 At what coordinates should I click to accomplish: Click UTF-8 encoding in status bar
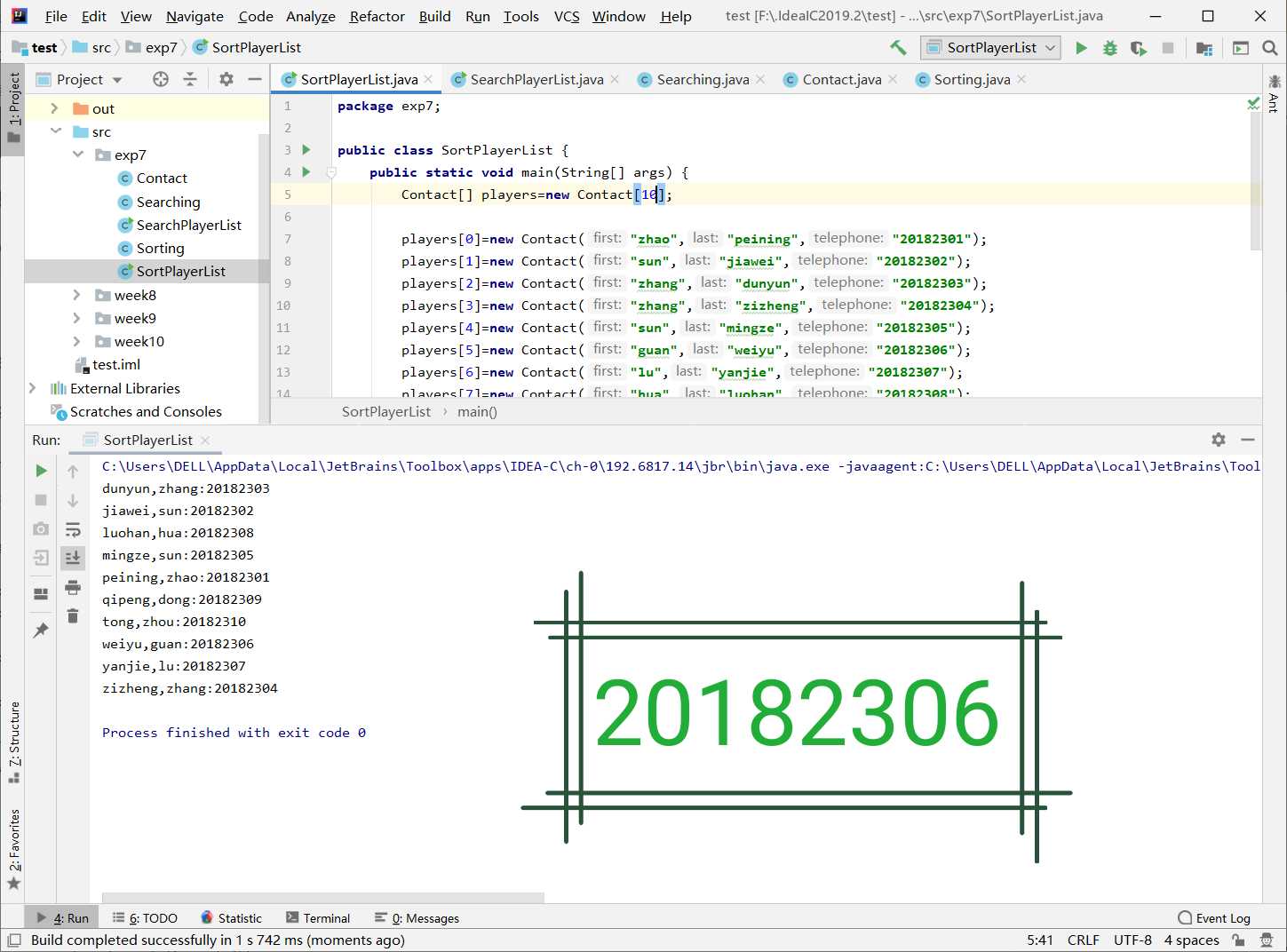[x=1132, y=940]
